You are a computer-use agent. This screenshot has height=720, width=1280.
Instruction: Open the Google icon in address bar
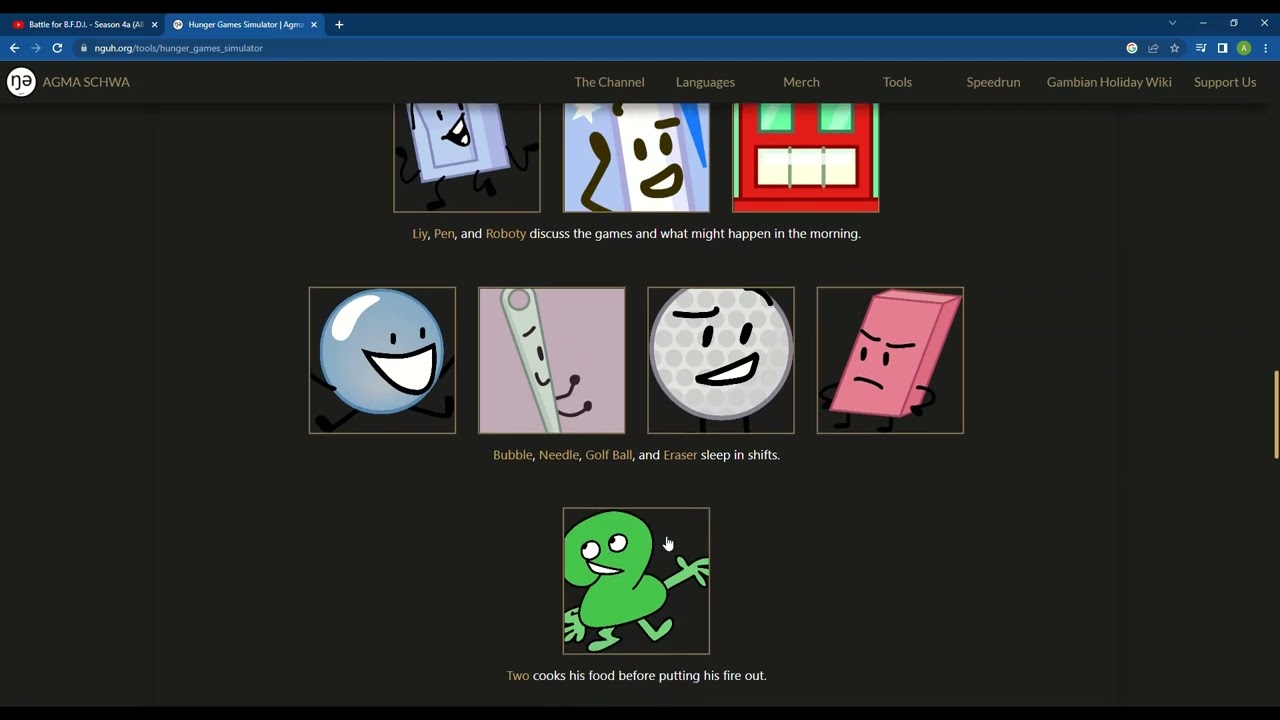1132,48
